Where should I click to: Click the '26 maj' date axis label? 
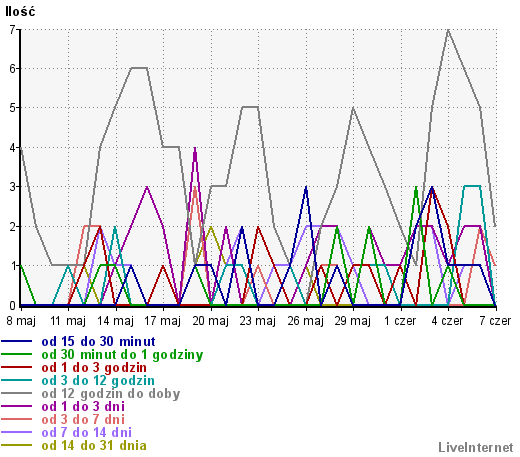point(305,321)
